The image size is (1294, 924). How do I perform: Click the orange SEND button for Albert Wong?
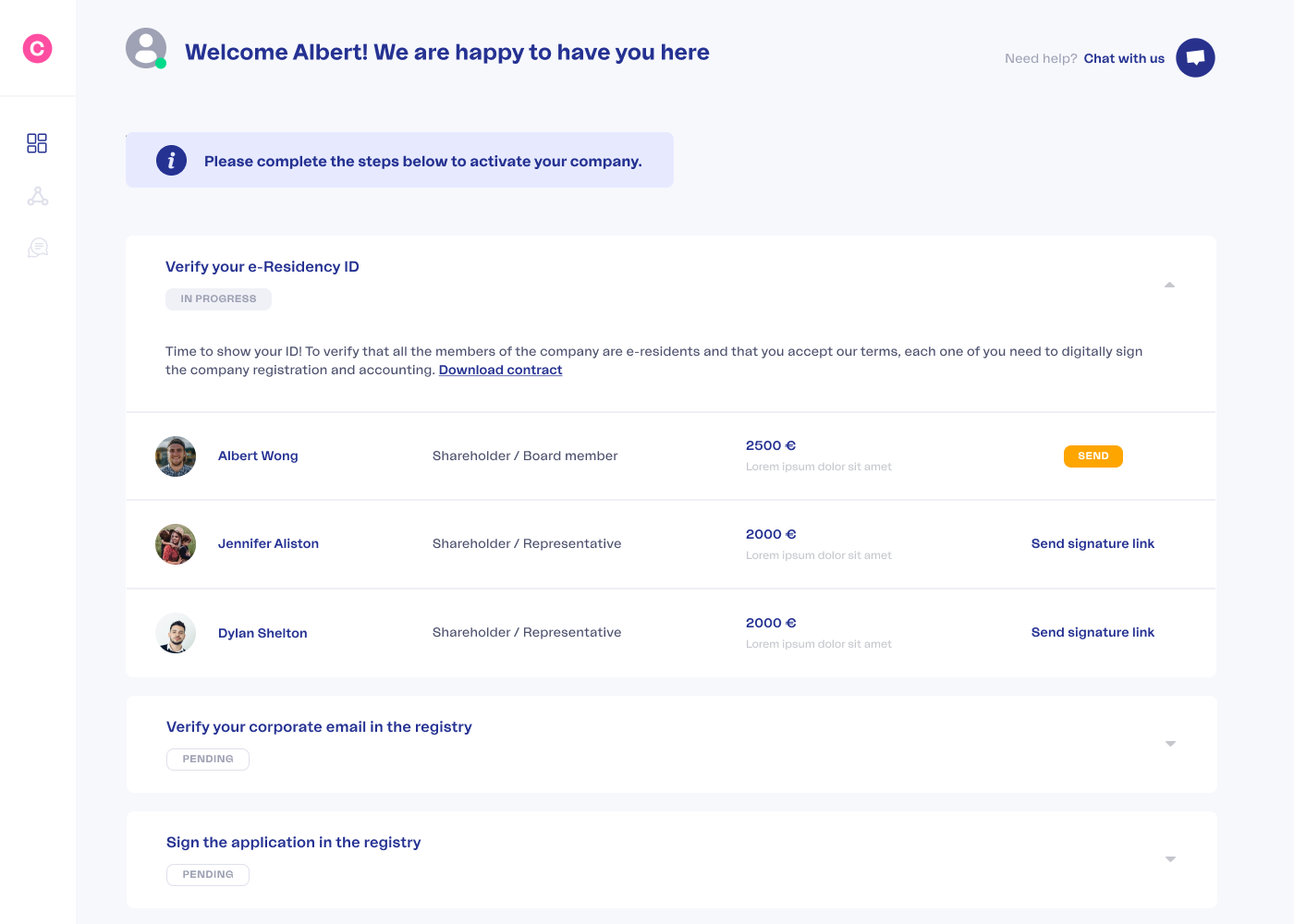point(1093,456)
